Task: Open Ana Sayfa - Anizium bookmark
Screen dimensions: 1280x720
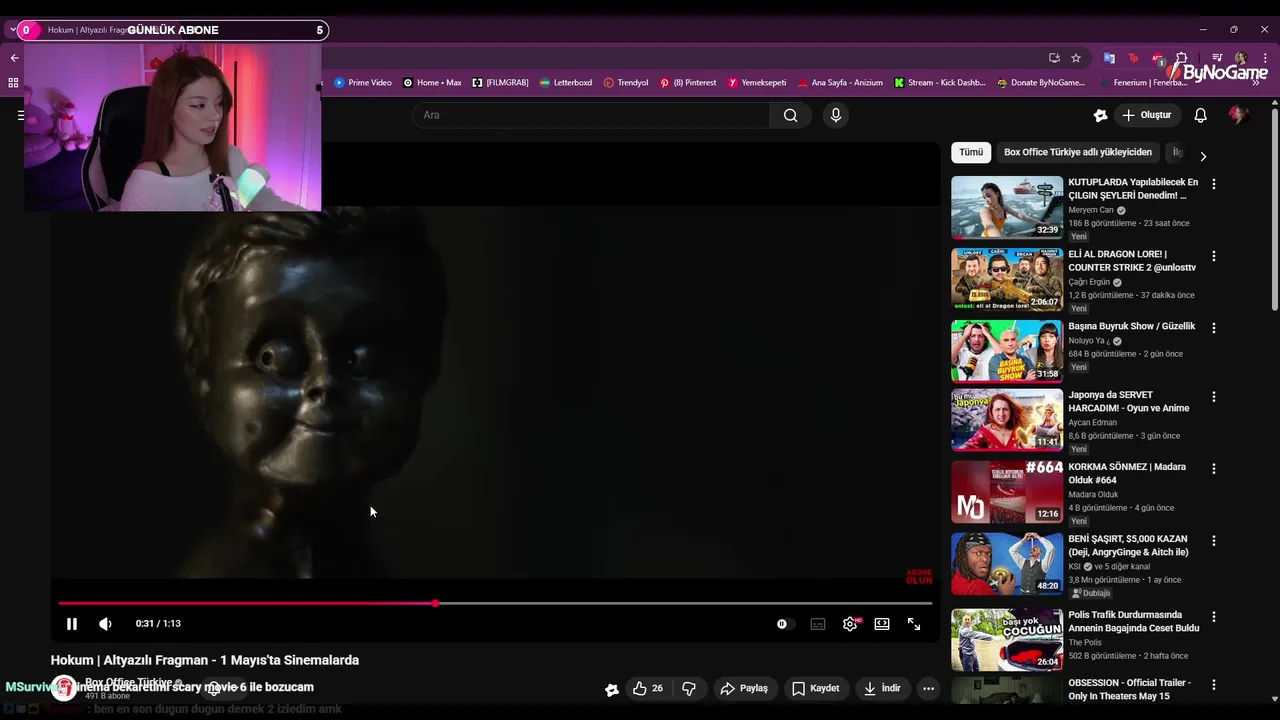Action: click(840, 83)
